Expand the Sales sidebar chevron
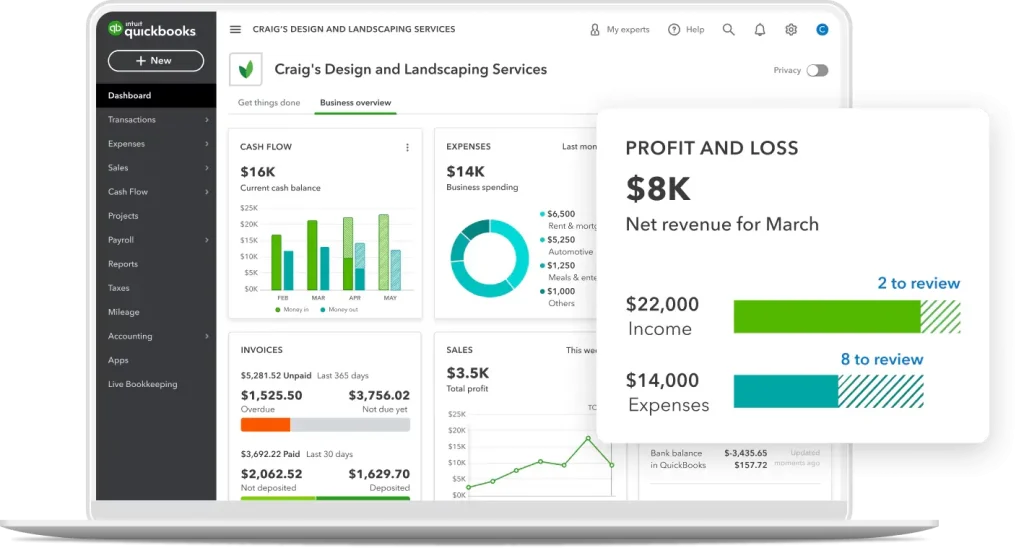The height and width of the screenshot is (548, 1024). click(x=206, y=168)
